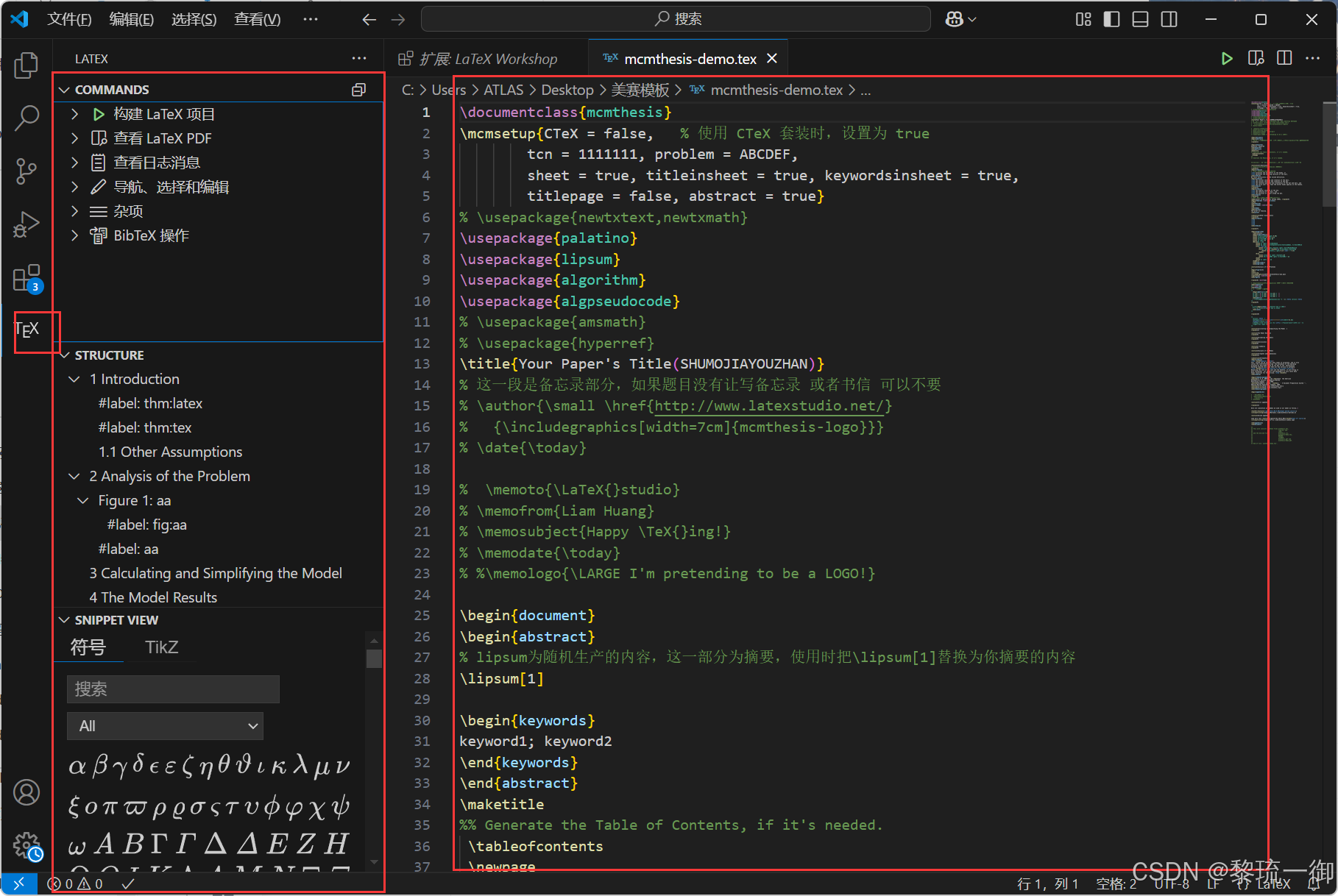The height and width of the screenshot is (896, 1338).
Task: Open the Copilot dropdown arrow in the title bar
Action: pos(972,19)
